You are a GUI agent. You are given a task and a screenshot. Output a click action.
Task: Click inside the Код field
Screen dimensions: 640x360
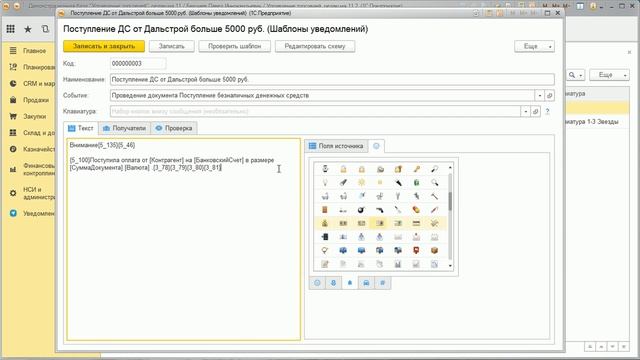tap(138, 64)
